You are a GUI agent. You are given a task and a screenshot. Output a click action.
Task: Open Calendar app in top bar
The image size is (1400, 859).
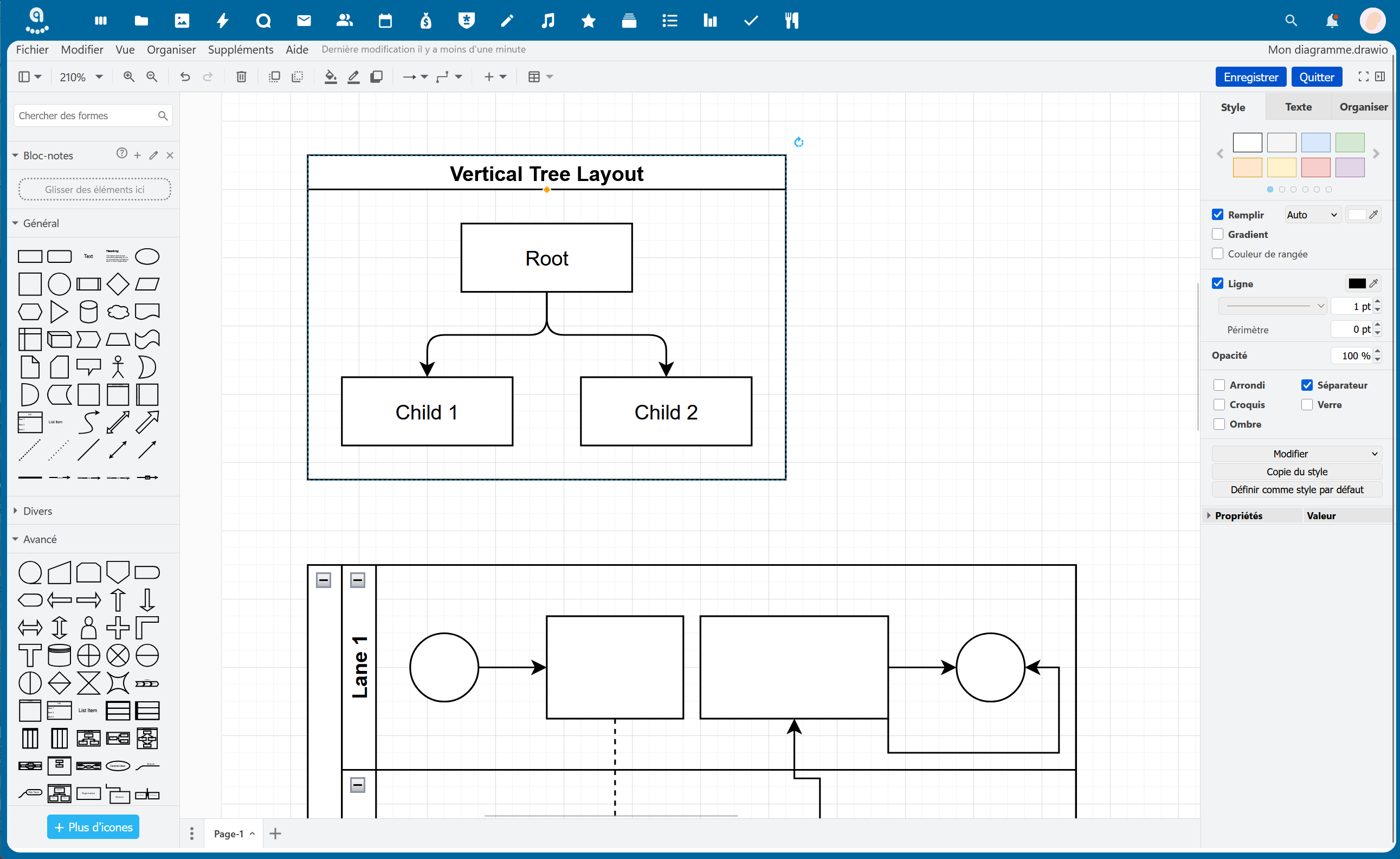tap(385, 21)
